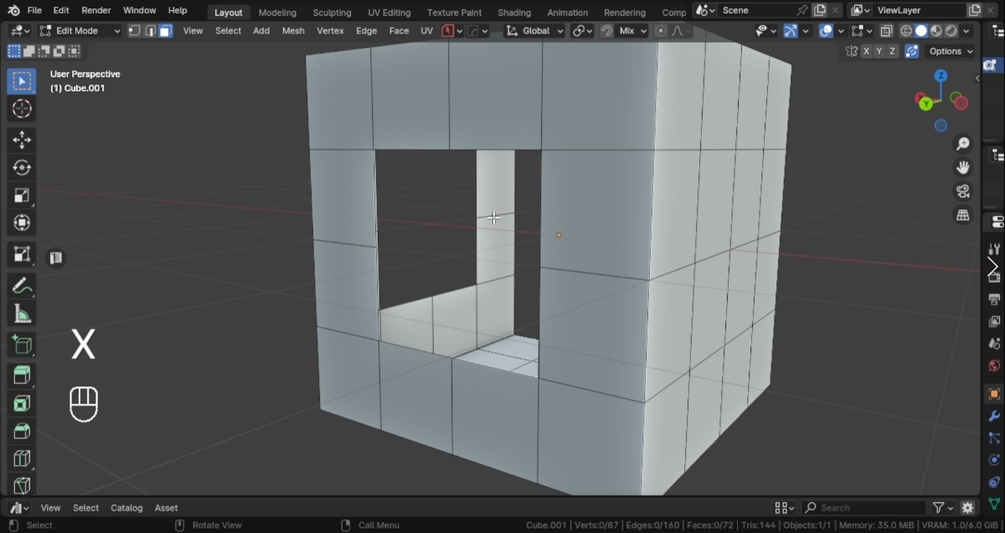Pin the Scene with pushpin icon

coord(802,10)
